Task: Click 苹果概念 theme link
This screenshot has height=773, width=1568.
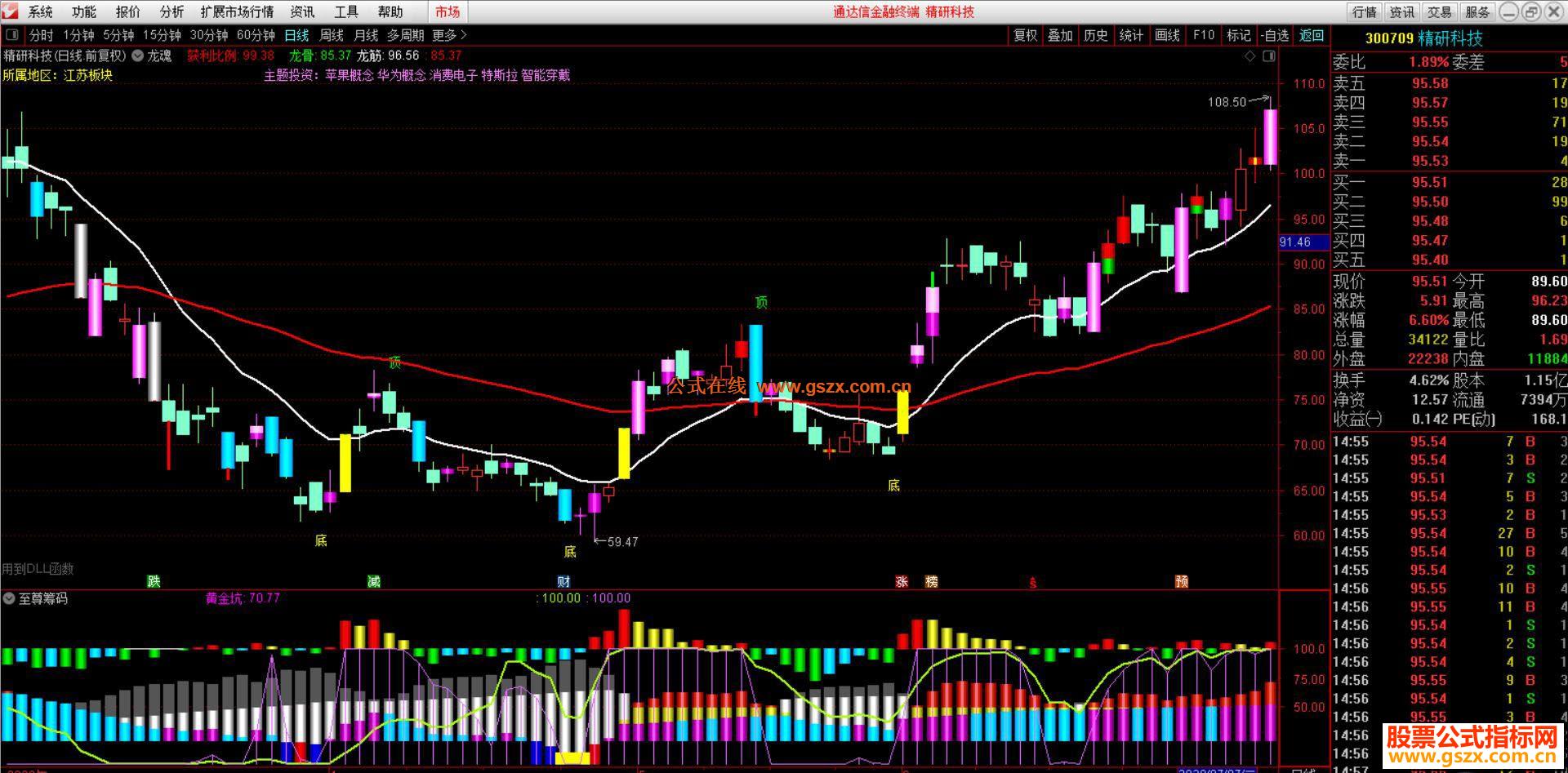Action: [x=350, y=75]
